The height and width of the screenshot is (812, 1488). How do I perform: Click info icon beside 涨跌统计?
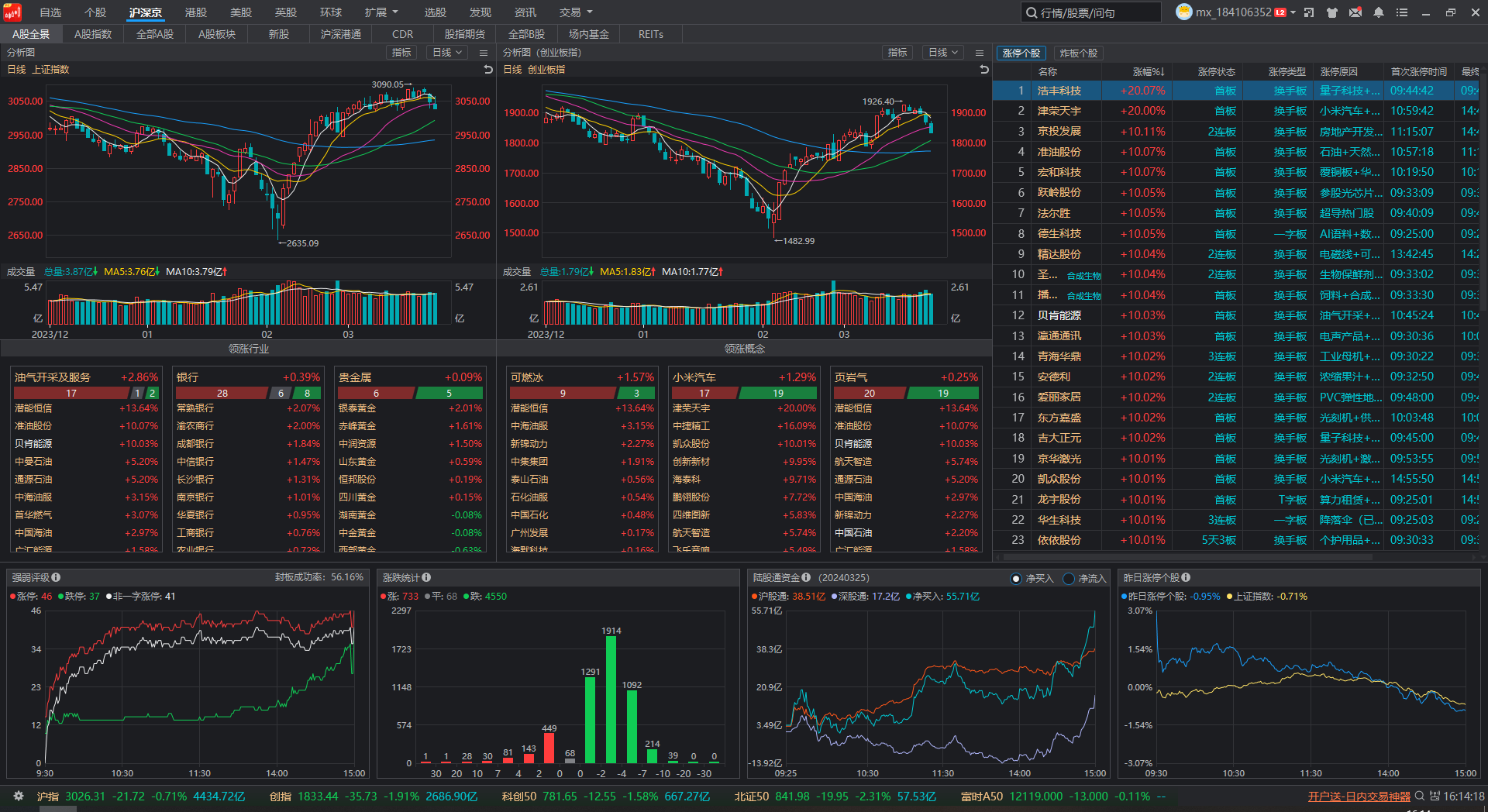tap(426, 577)
